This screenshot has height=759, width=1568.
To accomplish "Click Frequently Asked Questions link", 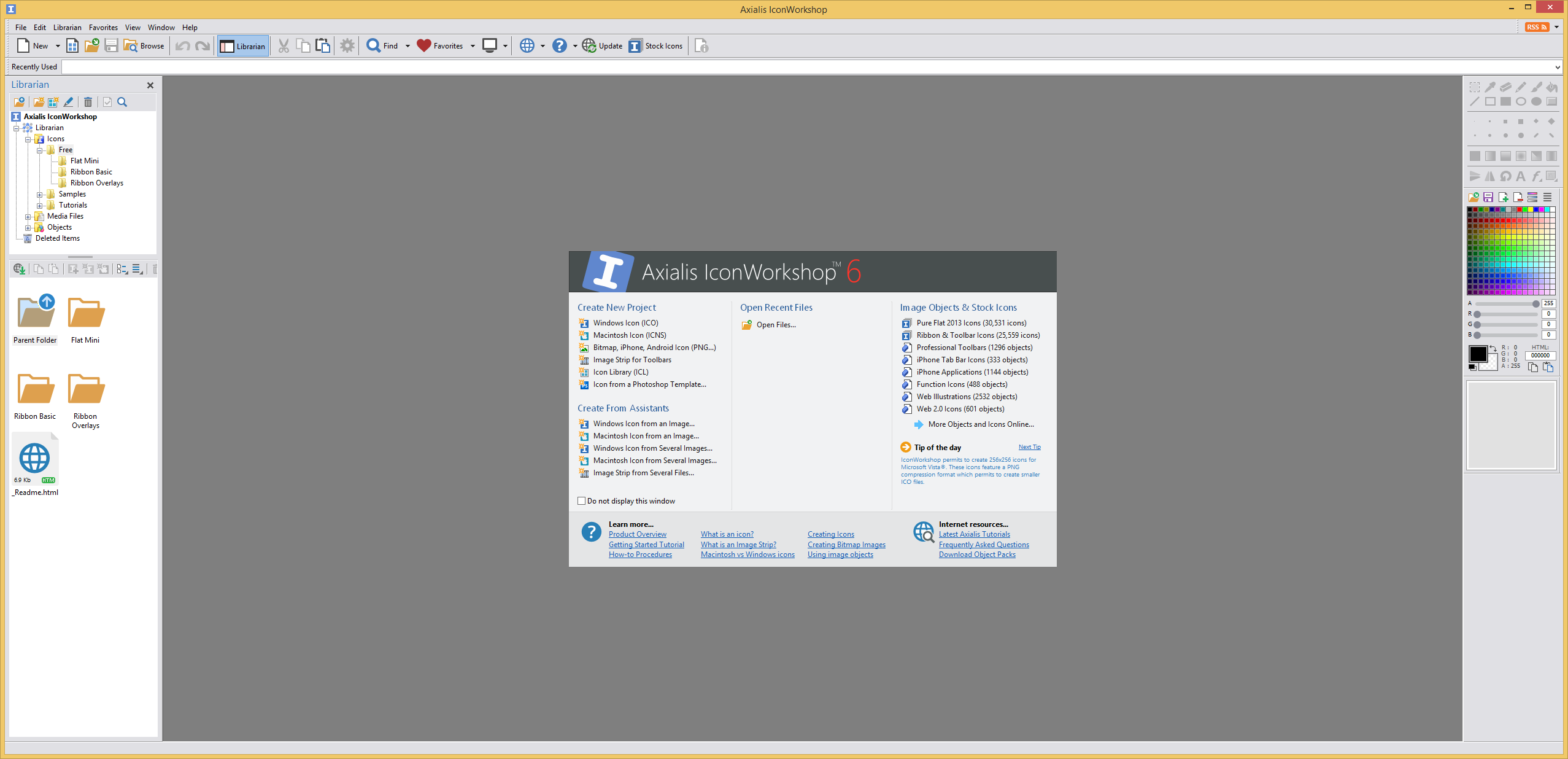I will tap(984, 545).
